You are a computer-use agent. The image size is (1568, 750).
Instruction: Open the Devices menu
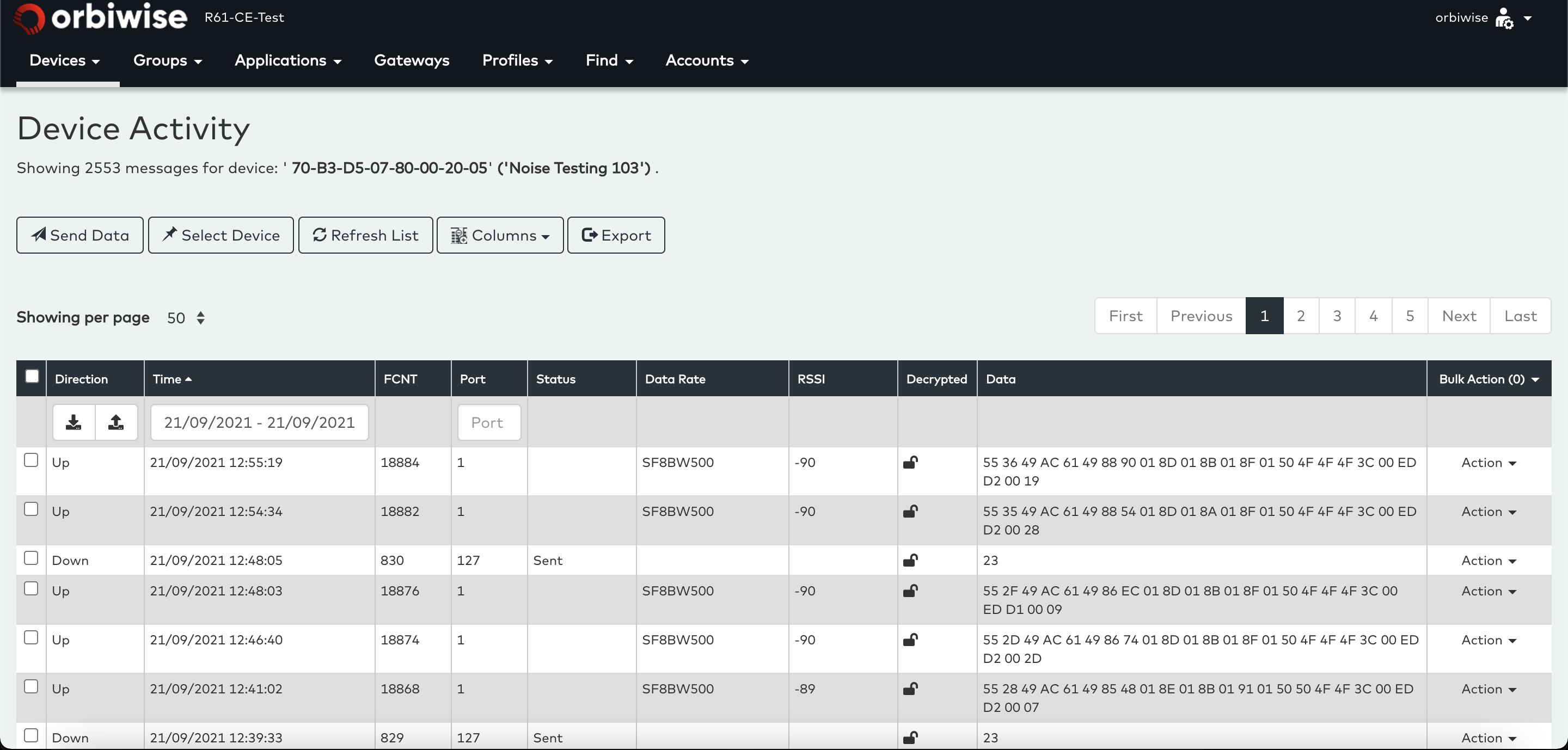coord(65,60)
